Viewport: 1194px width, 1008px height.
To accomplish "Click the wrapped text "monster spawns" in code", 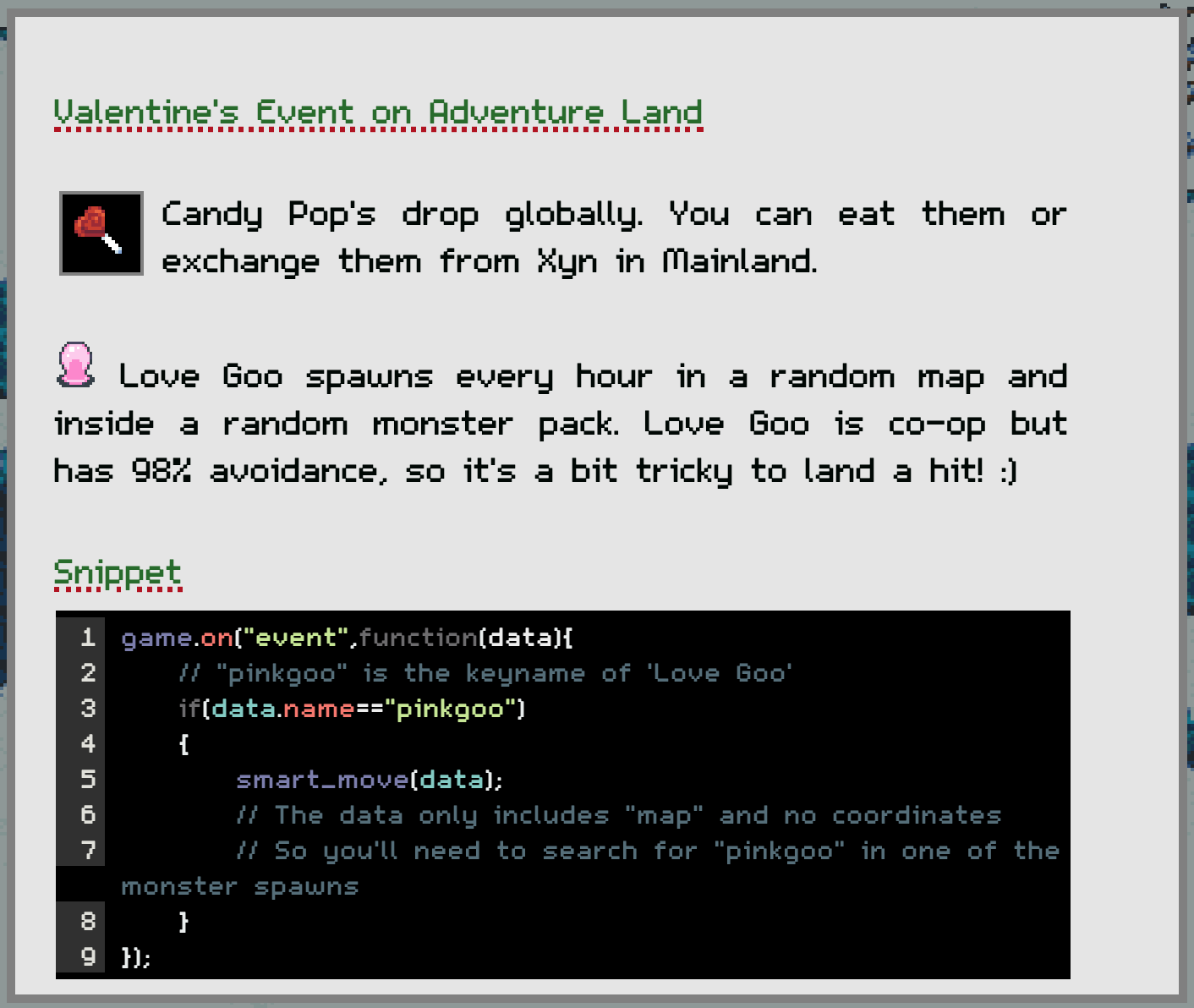I will (239, 886).
